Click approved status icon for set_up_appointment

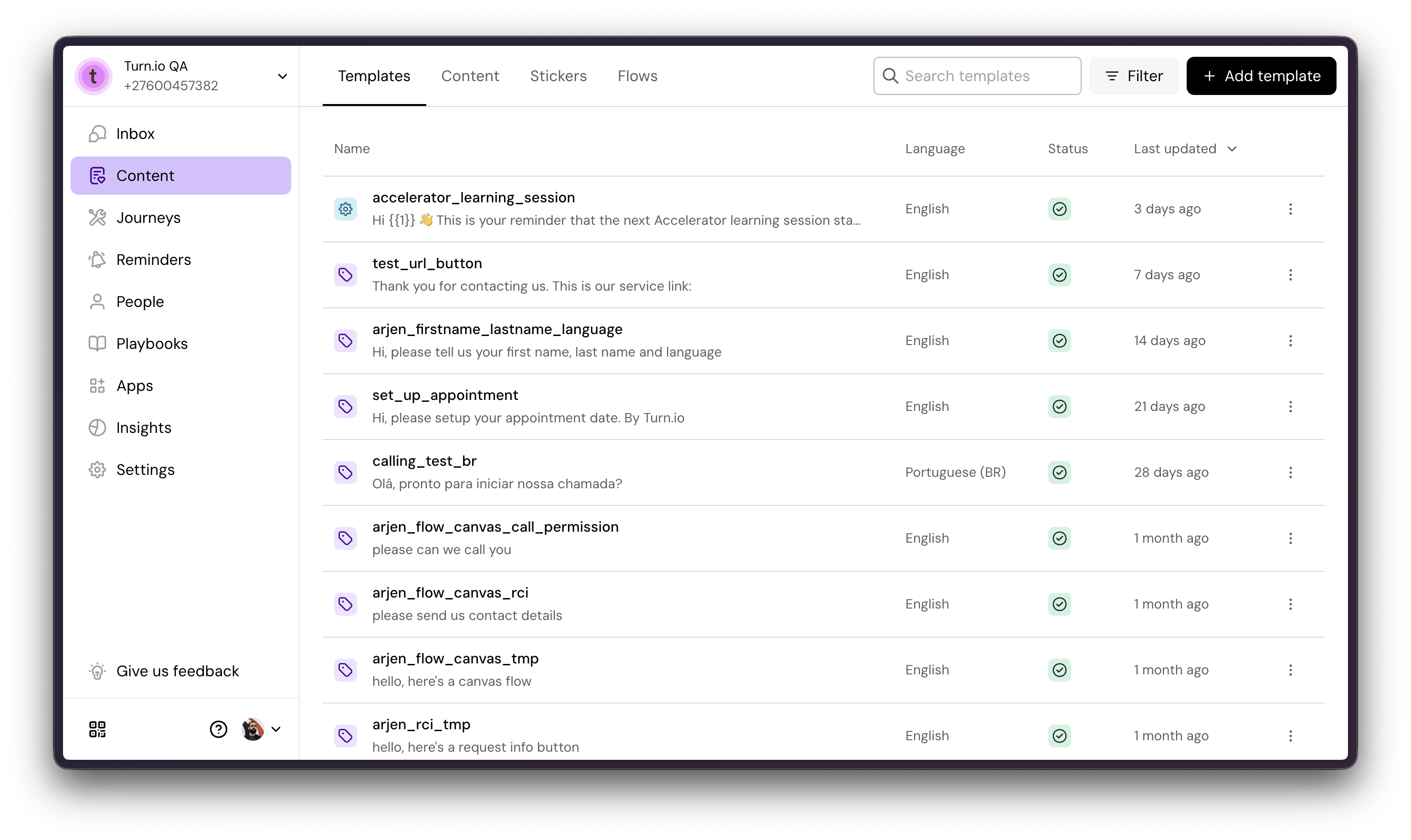coord(1060,407)
